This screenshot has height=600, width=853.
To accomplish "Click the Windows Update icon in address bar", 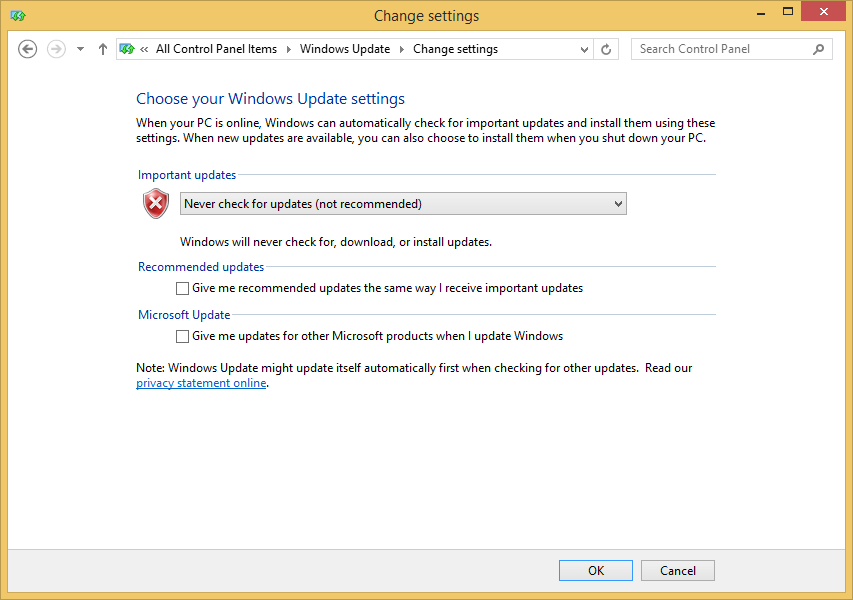I will click(x=127, y=49).
